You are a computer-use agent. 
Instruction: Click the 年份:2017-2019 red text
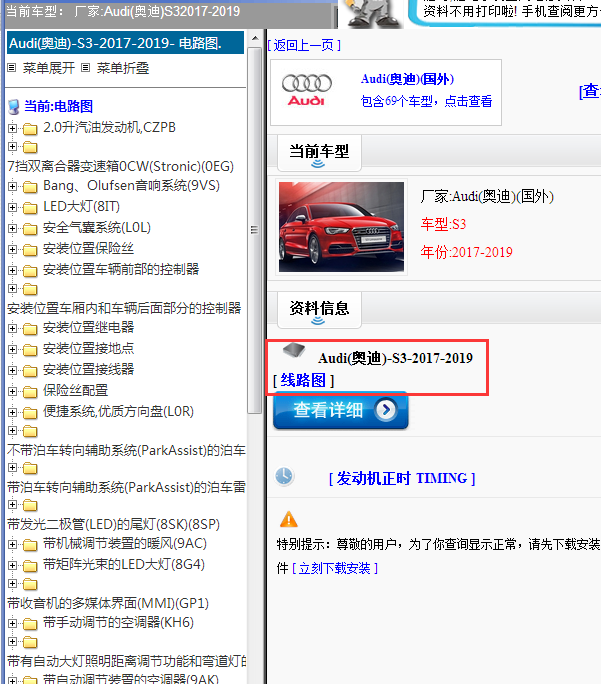pos(467,252)
